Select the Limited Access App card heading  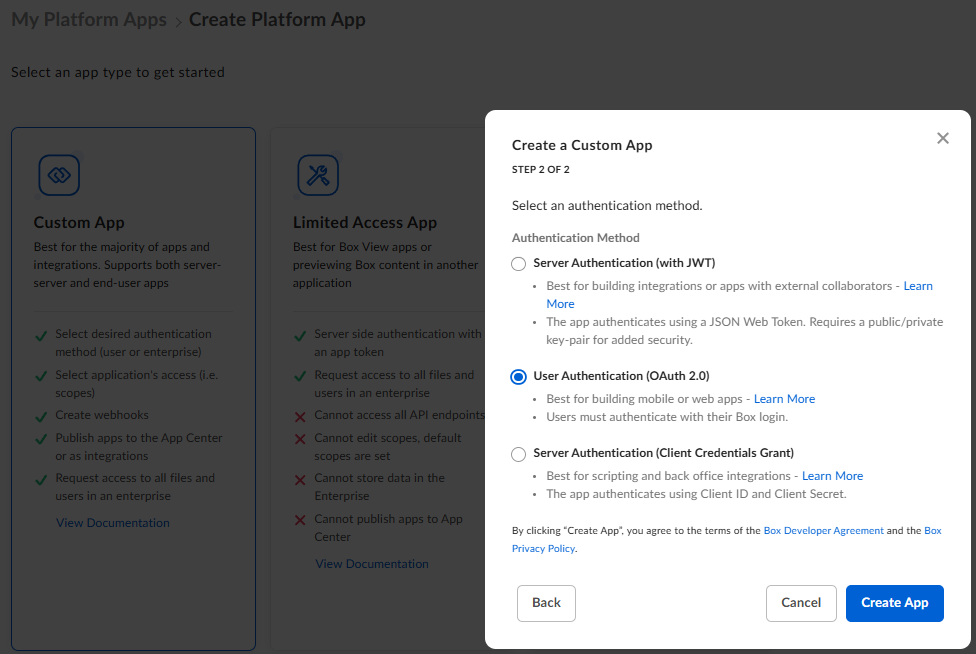click(365, 223)
